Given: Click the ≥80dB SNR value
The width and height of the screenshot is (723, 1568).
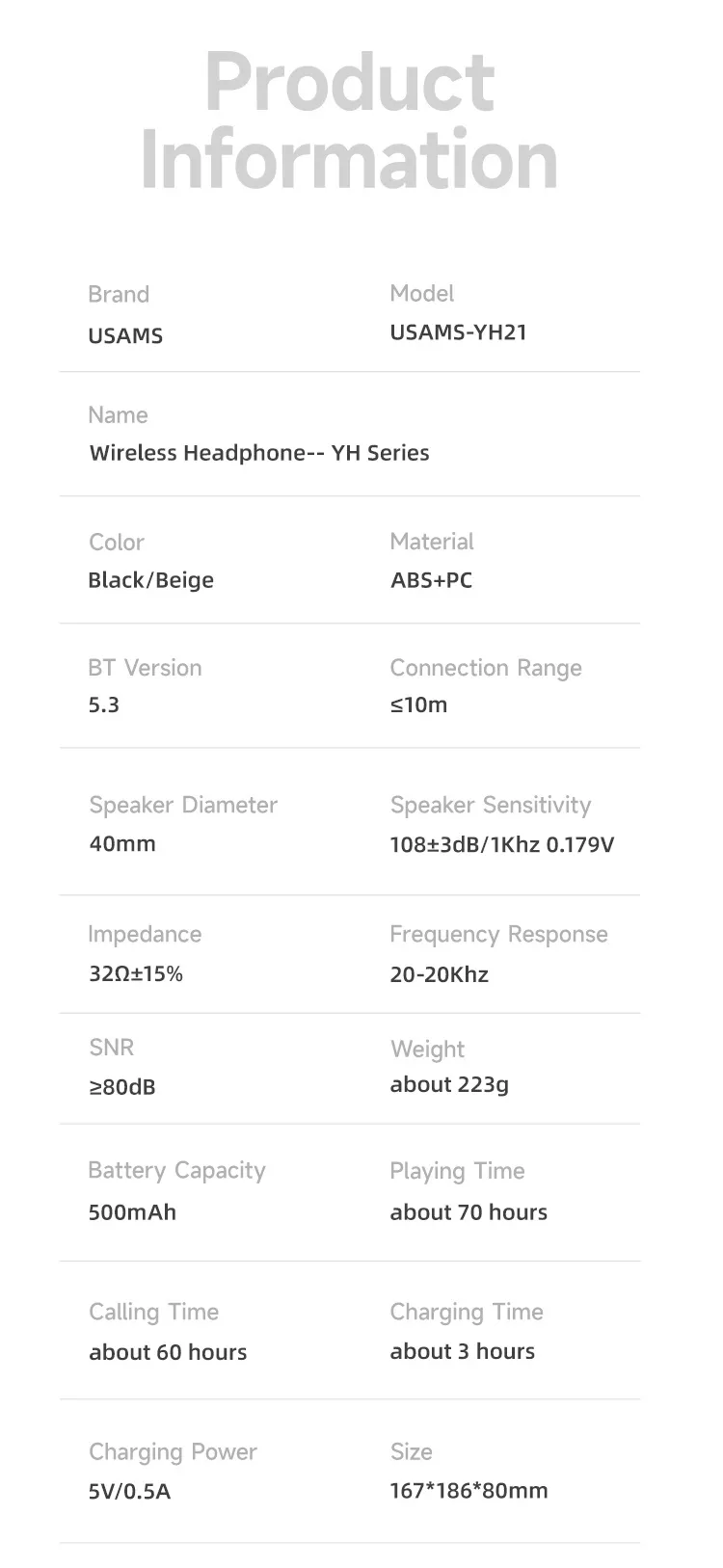Looking at the screenshot, I should [122, 1087].
